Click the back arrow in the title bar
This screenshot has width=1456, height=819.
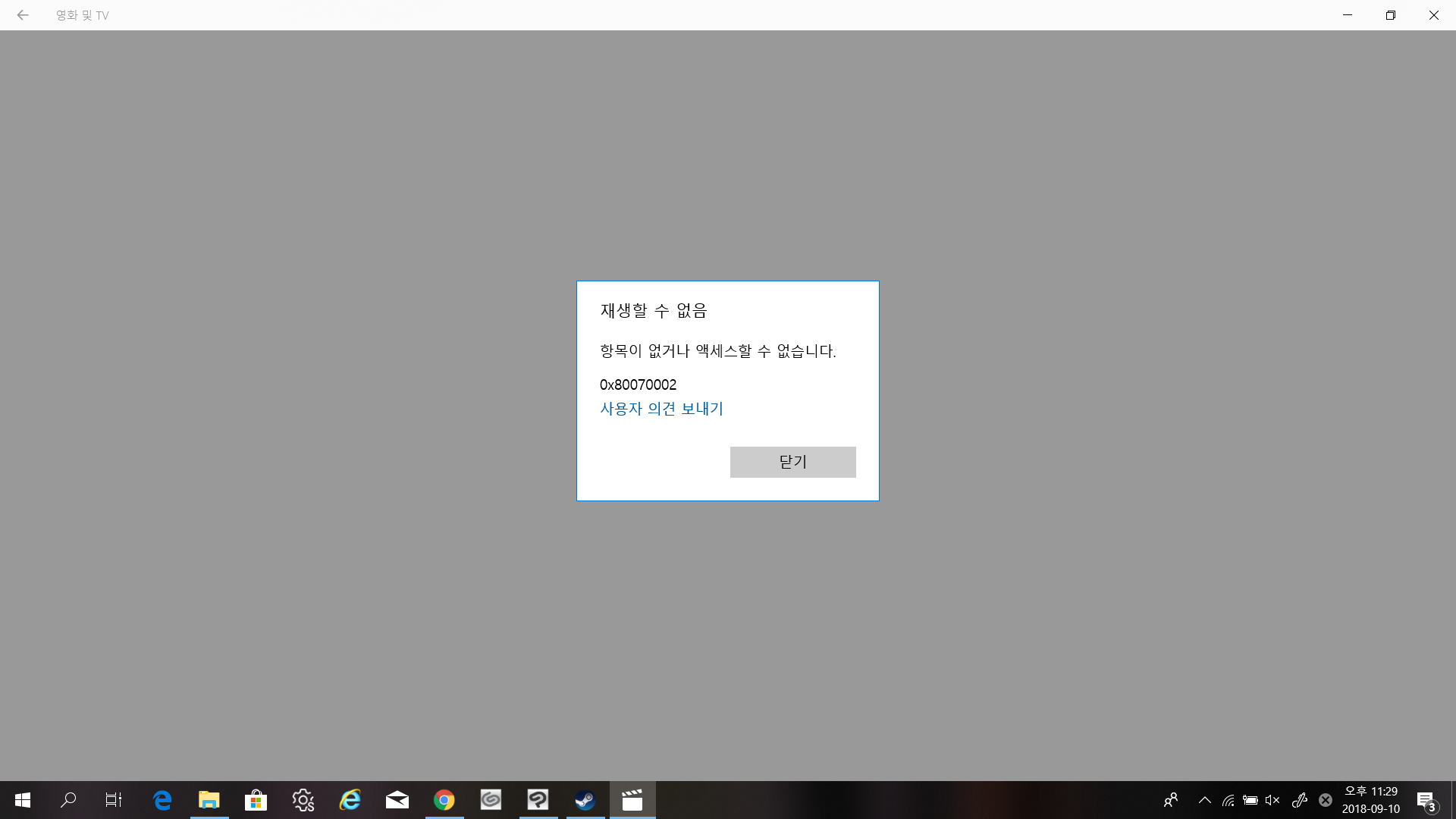click(23, 15)
